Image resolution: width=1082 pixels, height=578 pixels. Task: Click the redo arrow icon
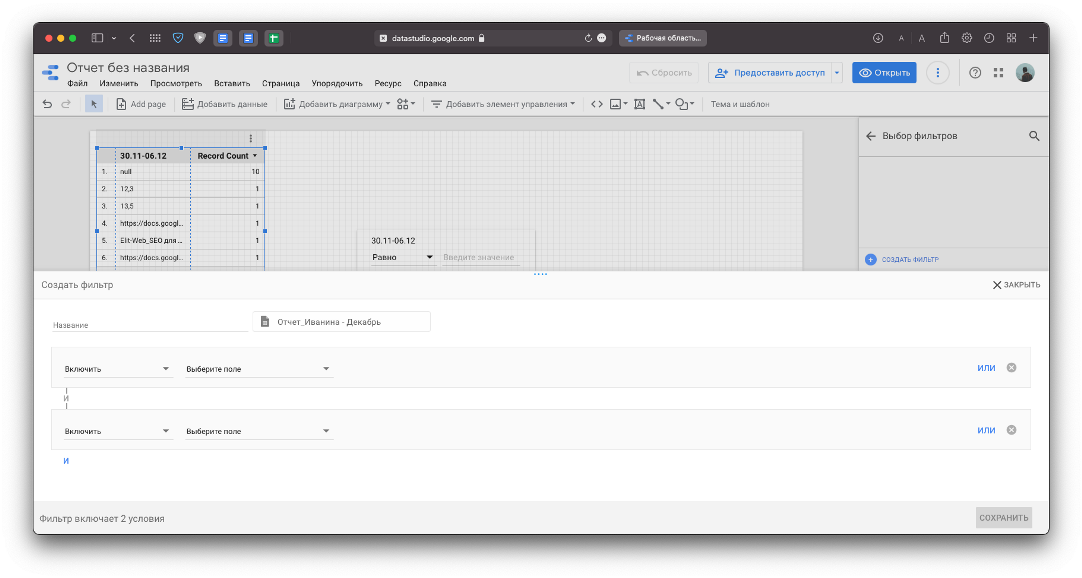coord(66,104)
